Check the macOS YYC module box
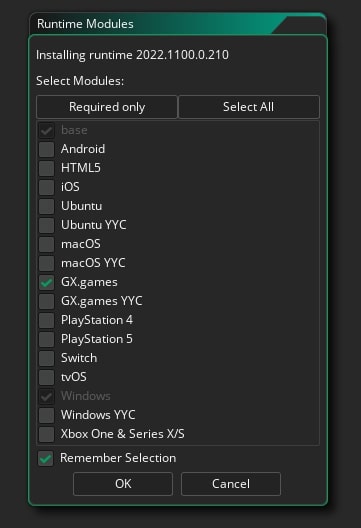361x528 pixels. point(46,263)
